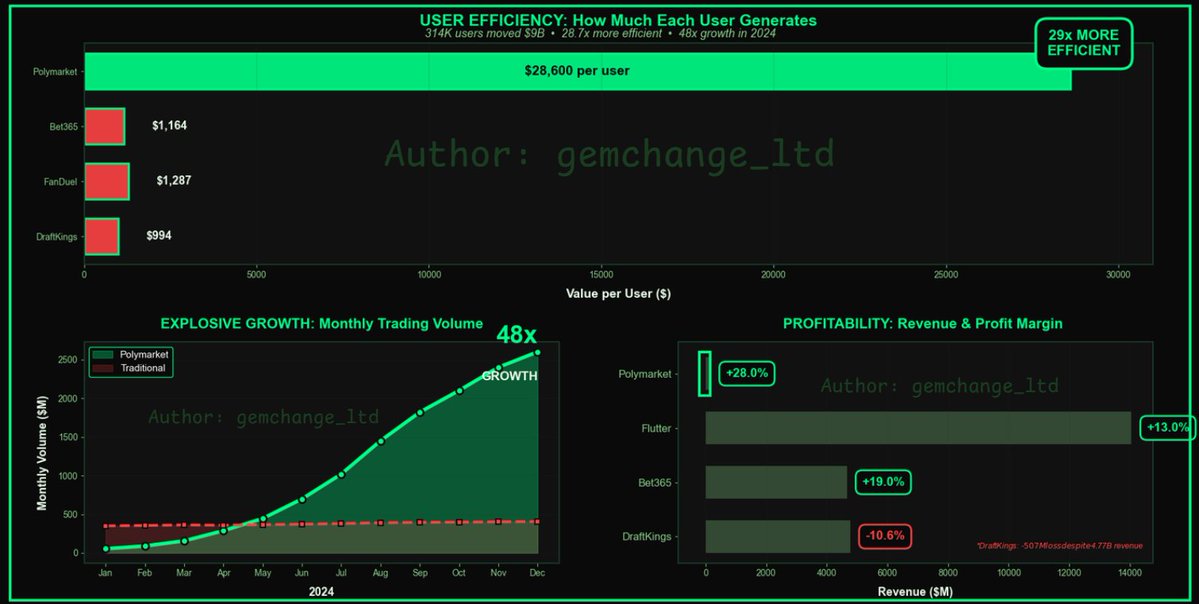Click the "29x MORE EFFICIENT" badge

1083,43
